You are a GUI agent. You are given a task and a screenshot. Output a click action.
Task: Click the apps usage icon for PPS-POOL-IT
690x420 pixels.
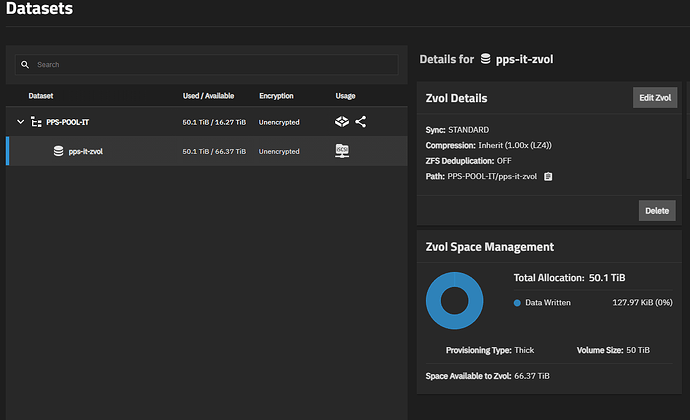(x=342, y=122)
